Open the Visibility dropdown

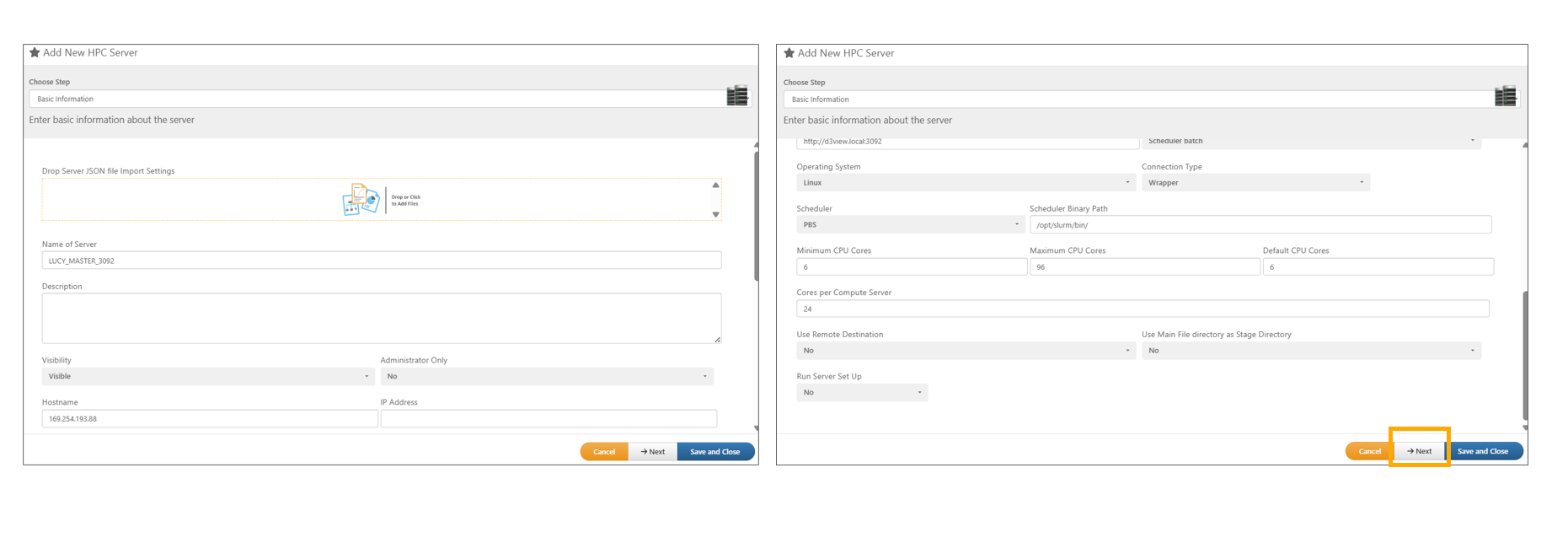207,377
